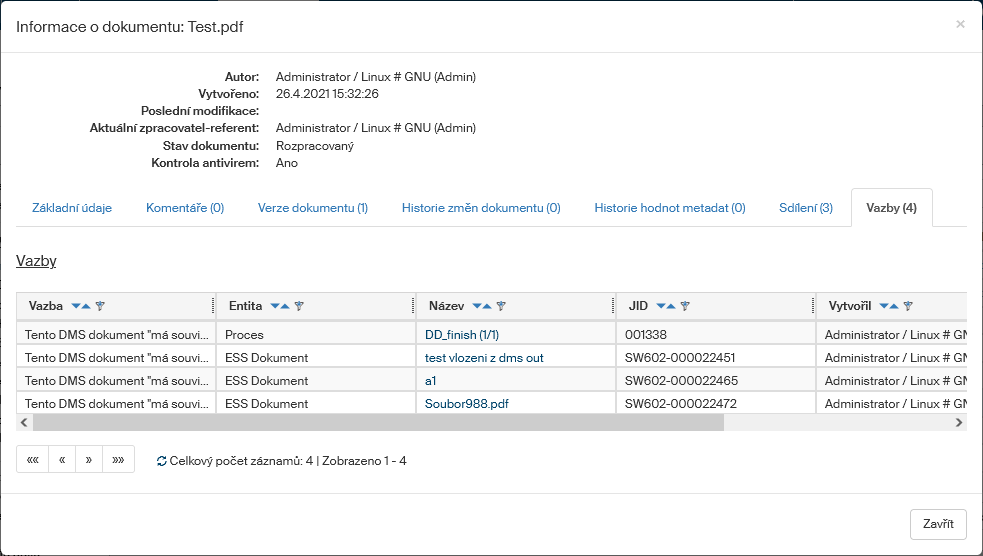Click the filter icon in Vazba column
Image resolution: width=983 pixels, height=556 pixels.
(x=100, y=307)
